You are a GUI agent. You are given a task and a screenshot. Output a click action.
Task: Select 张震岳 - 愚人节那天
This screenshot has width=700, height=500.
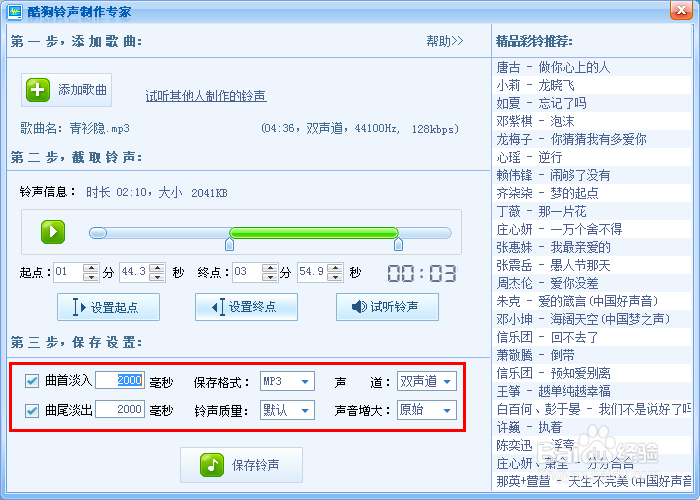pyautogui.click(x=592, y=265)
